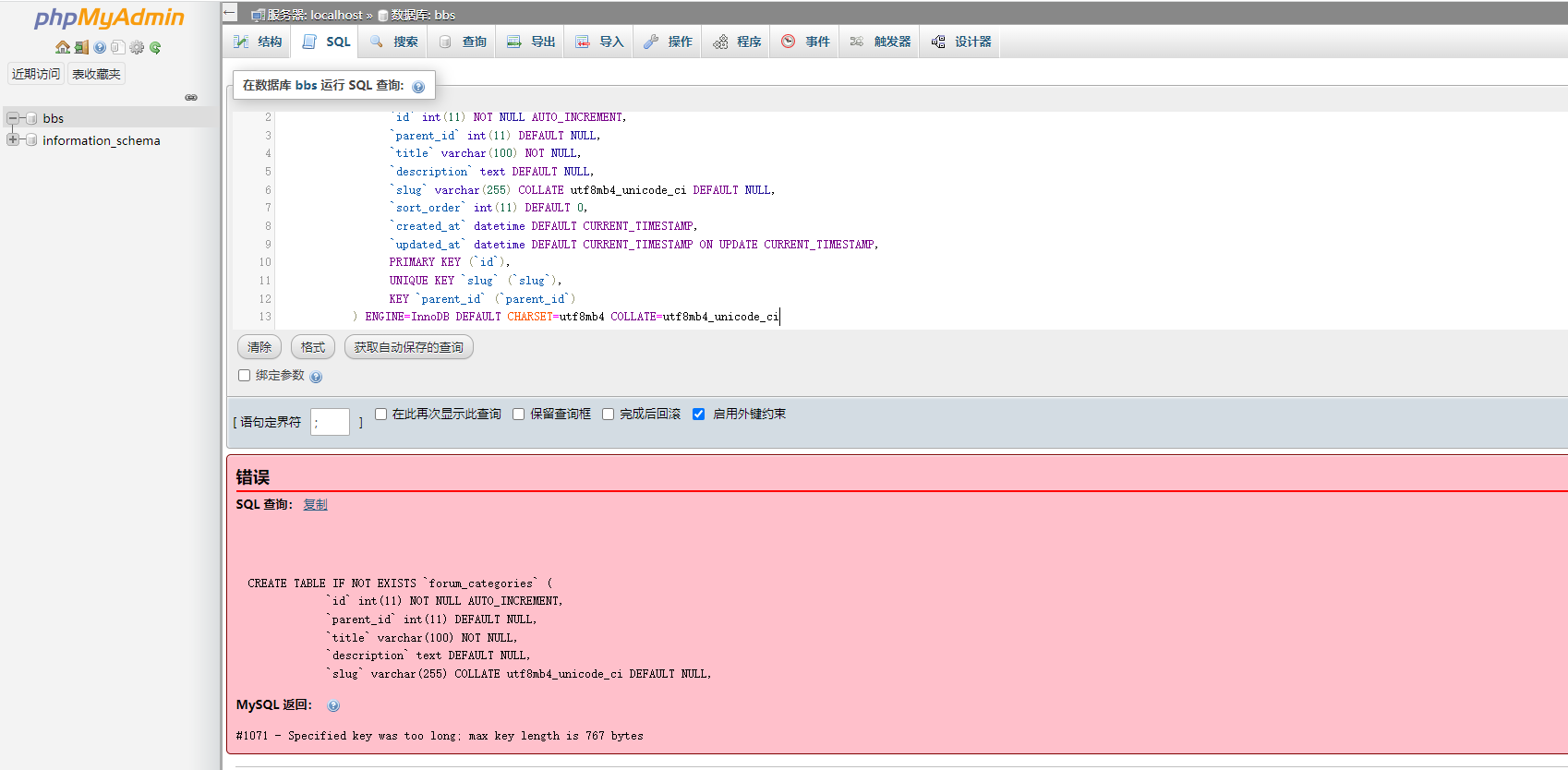Click the localhost server breadcrumb link

point(315,15)
